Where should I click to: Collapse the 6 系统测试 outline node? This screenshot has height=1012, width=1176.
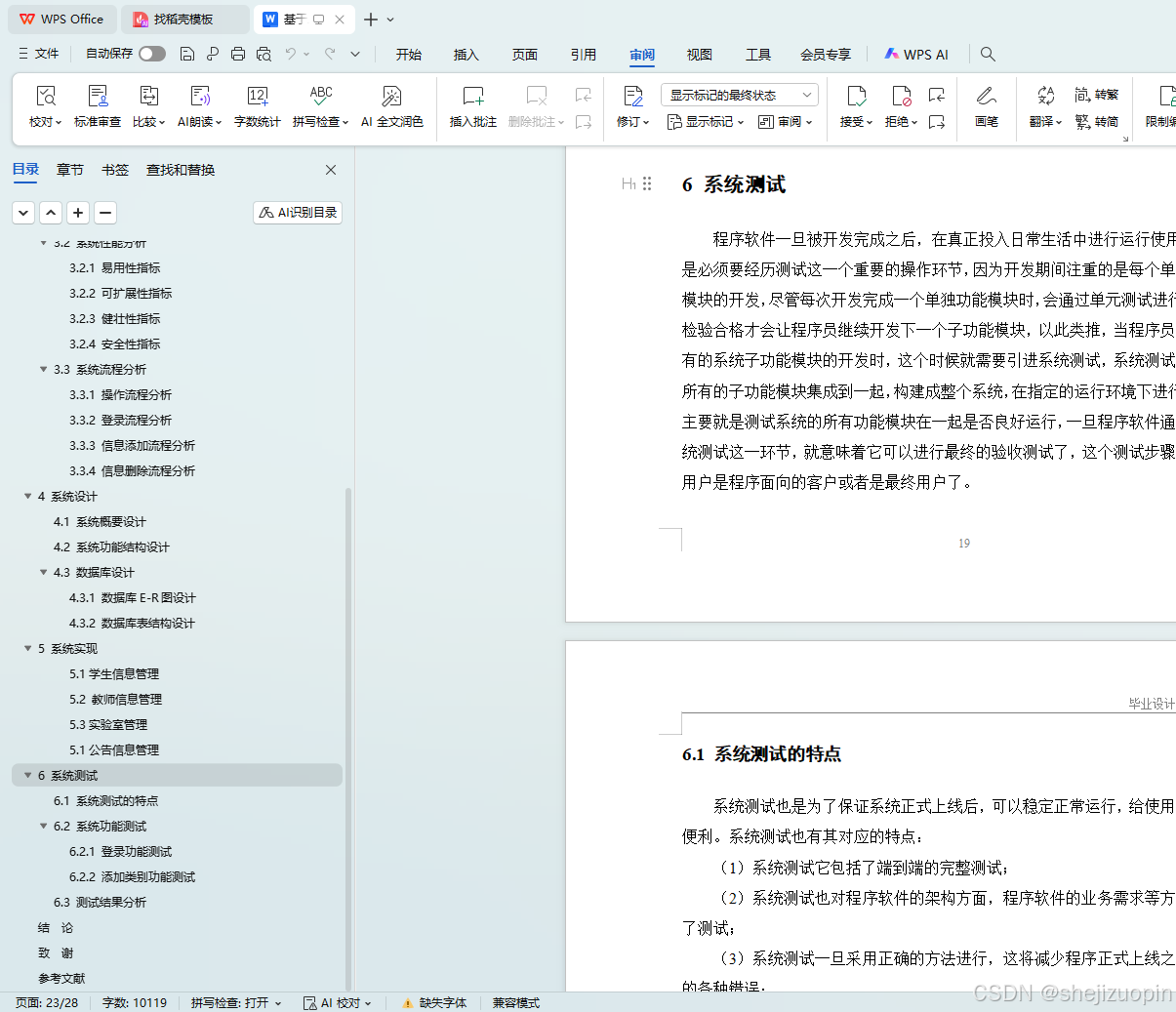[x=28, y=775]
